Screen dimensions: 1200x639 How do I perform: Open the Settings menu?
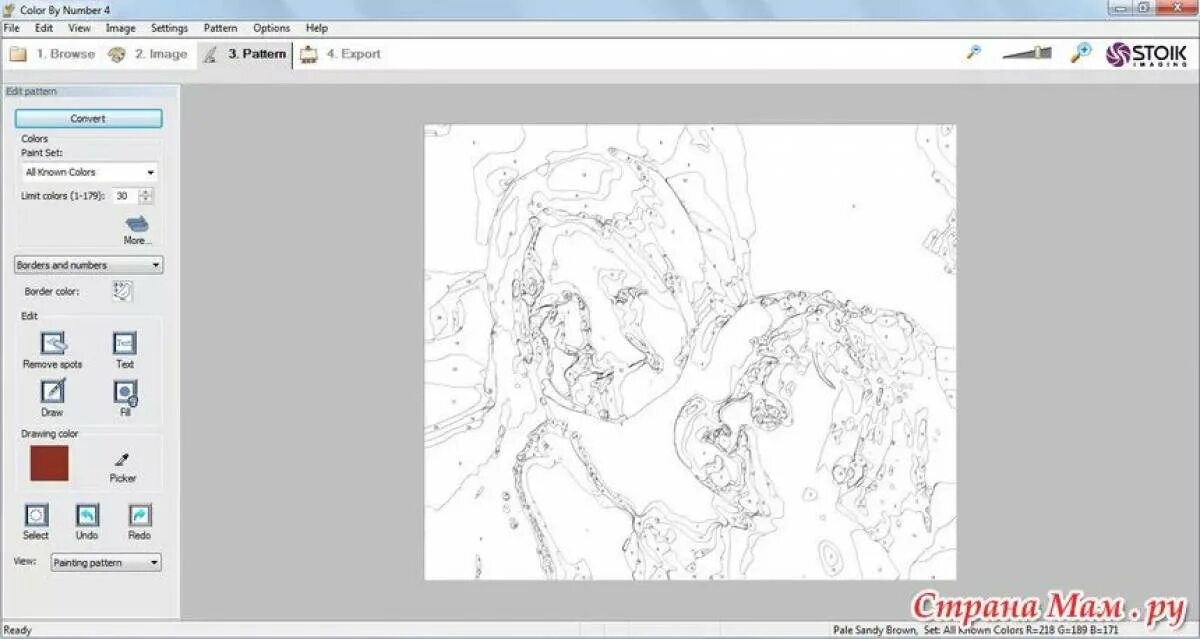(170, 28)
